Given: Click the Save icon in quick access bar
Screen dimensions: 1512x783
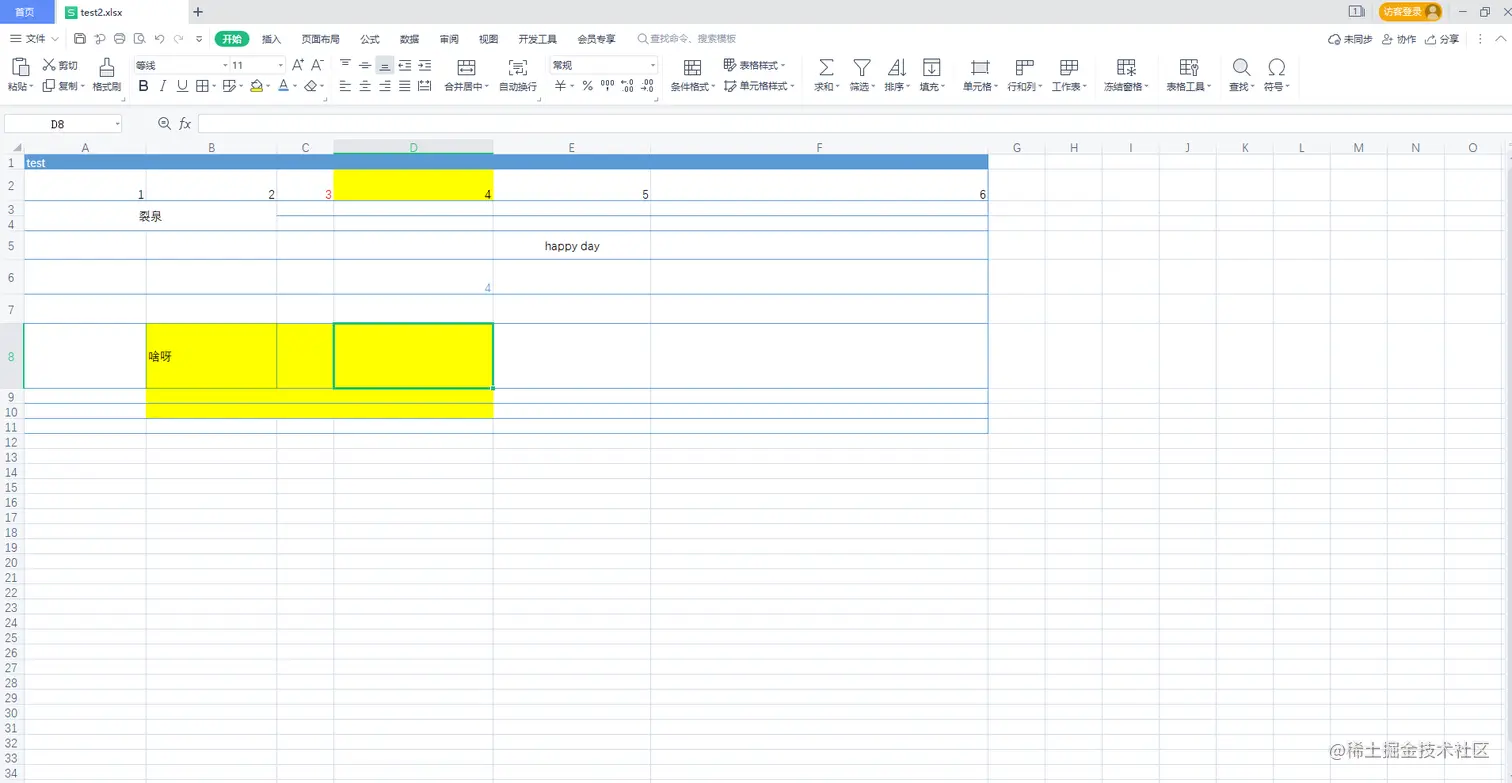Looking at the screenshot, I should tap(80, 39).
